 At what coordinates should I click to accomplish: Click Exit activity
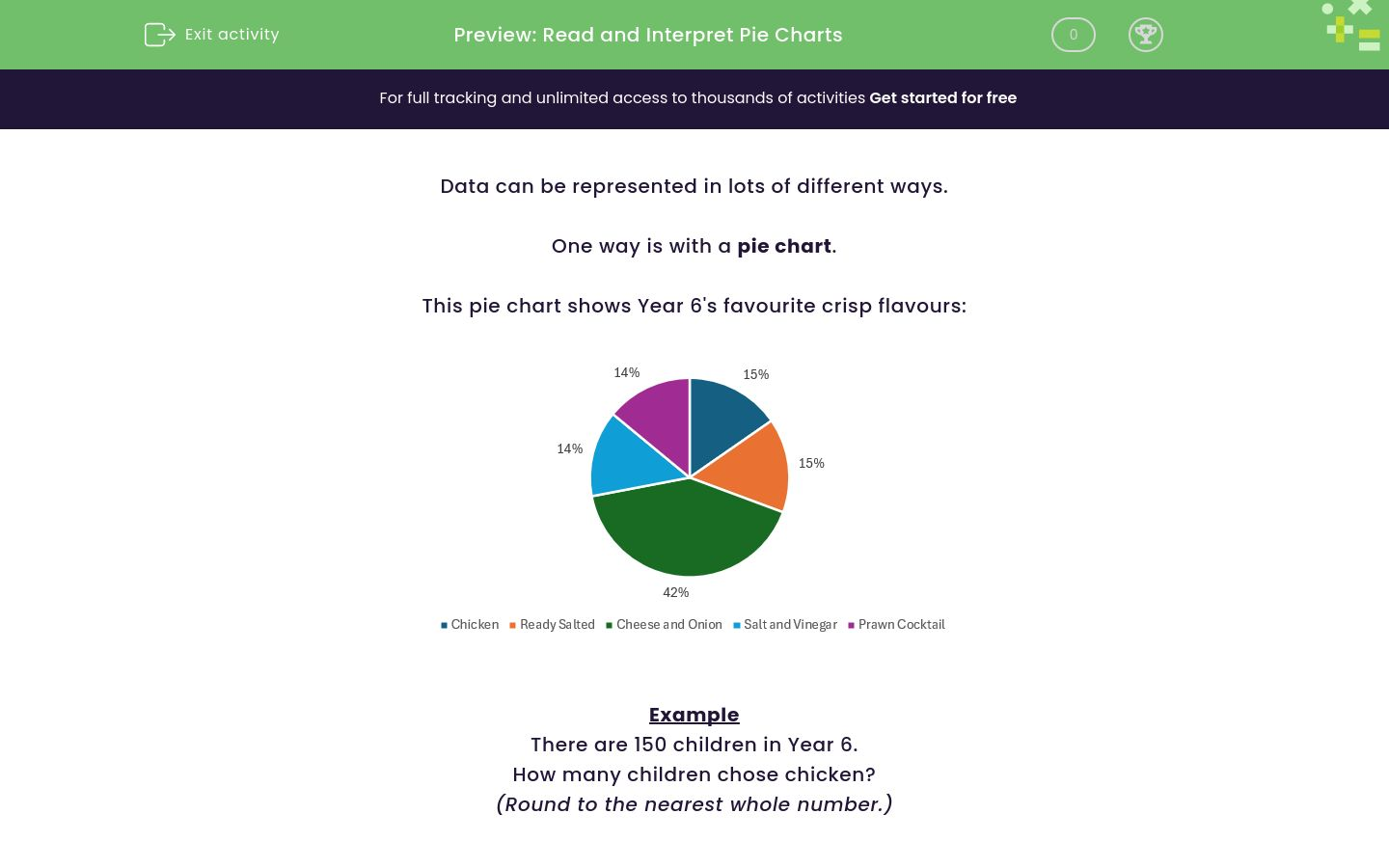231,35
